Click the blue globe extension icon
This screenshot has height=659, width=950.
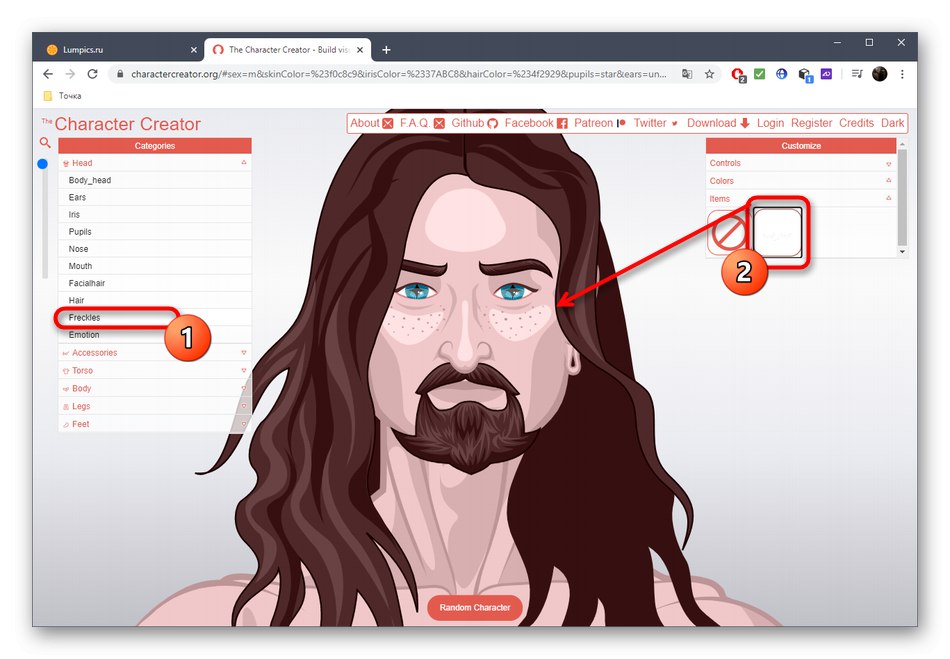782,74
